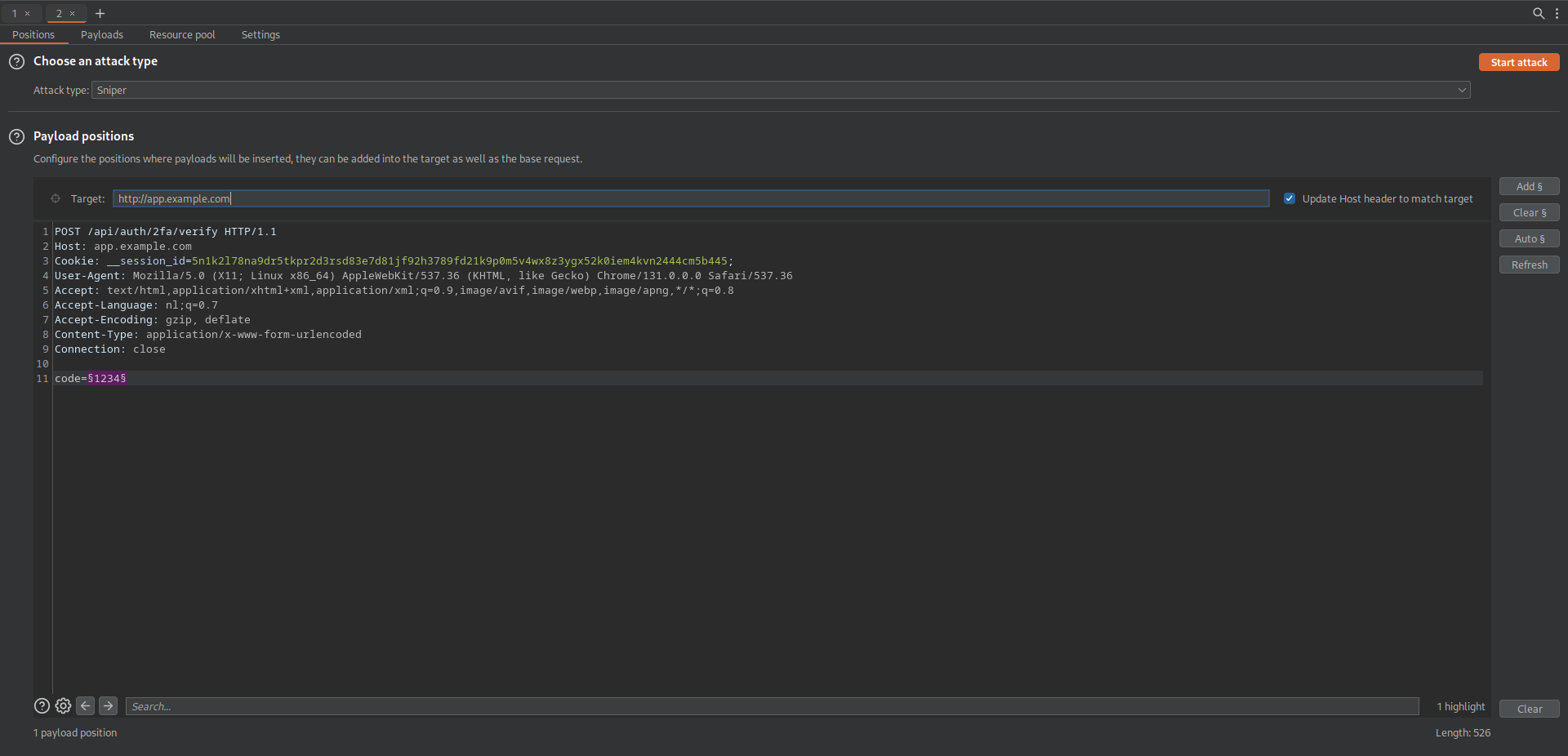This screenshot has height=756, width=1568.
Task: Click the Host: app.example.com header line
Action: click(x=123, y=247)
